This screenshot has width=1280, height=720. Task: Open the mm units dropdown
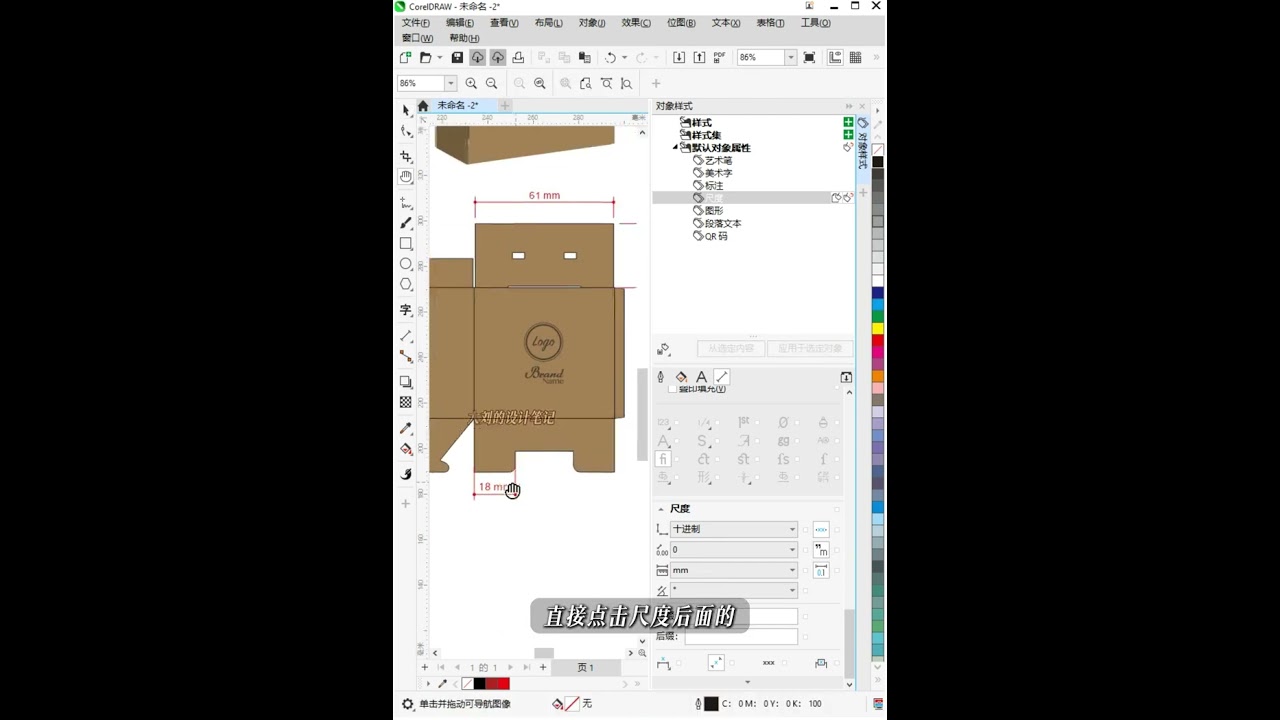click(x=734, y=571)
